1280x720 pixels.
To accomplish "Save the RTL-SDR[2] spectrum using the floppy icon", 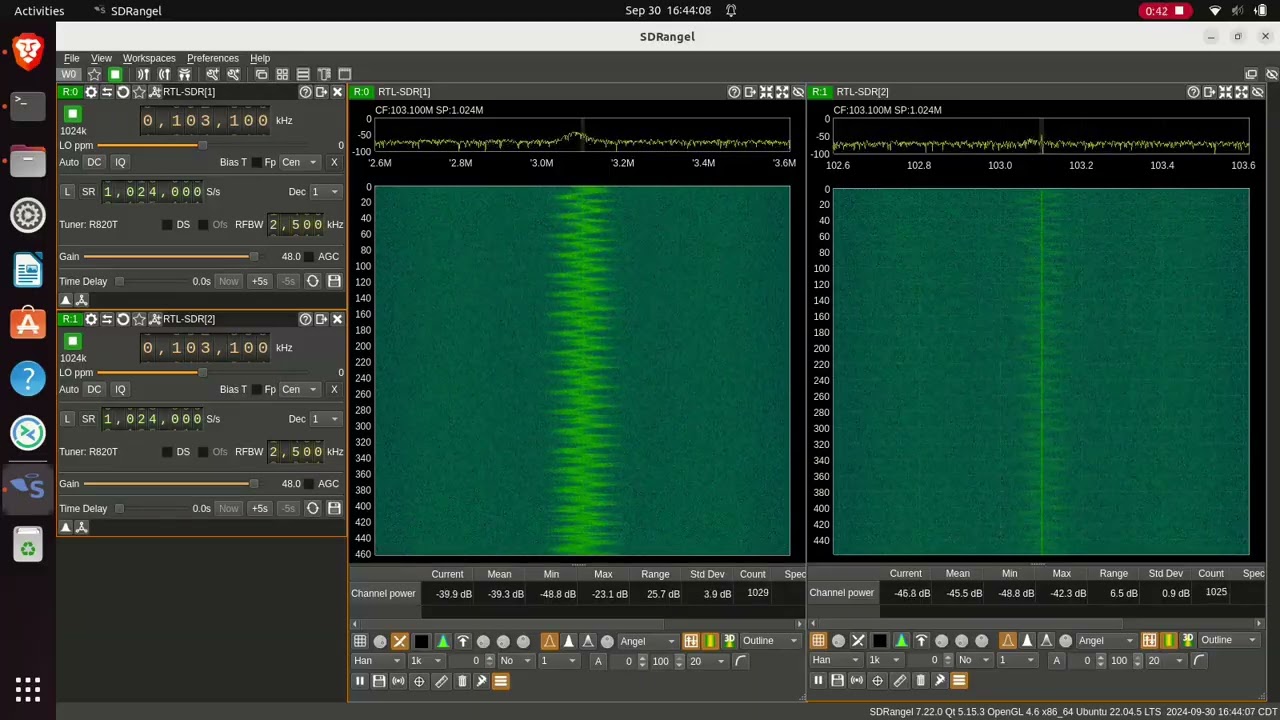I will [837, 680].
